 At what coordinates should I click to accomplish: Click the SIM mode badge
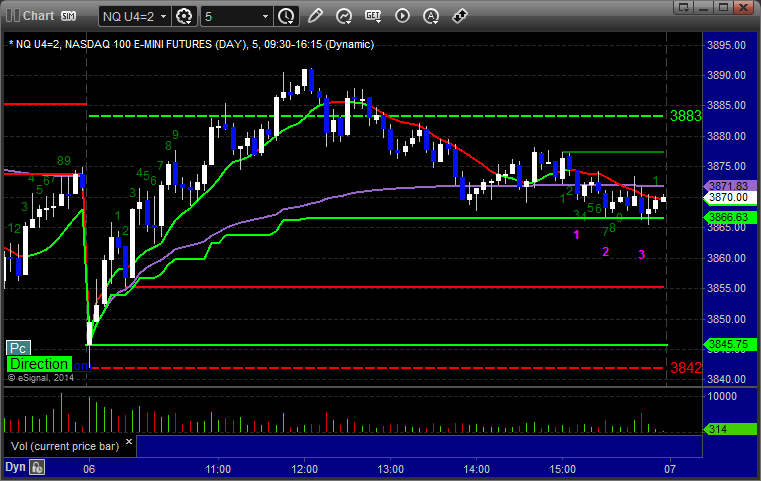tap(68, 16)
